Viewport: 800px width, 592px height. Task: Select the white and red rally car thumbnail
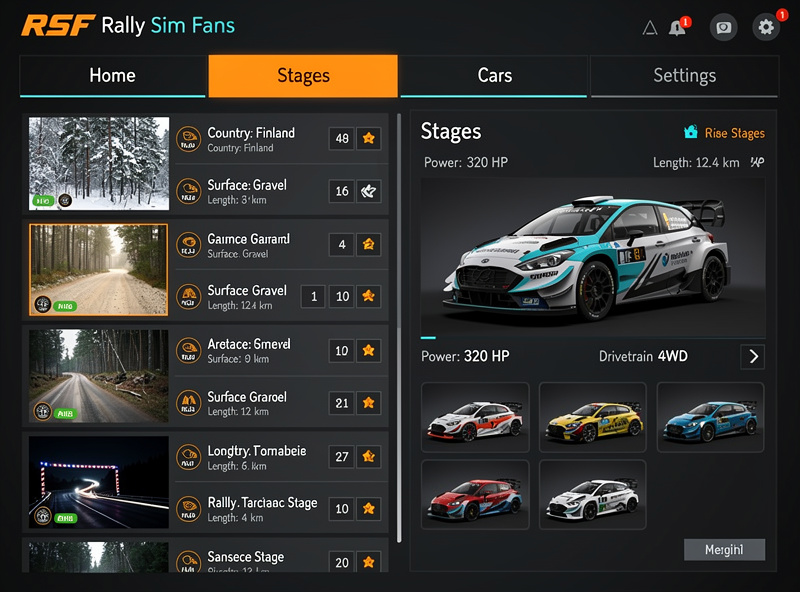tap(475, 417)
